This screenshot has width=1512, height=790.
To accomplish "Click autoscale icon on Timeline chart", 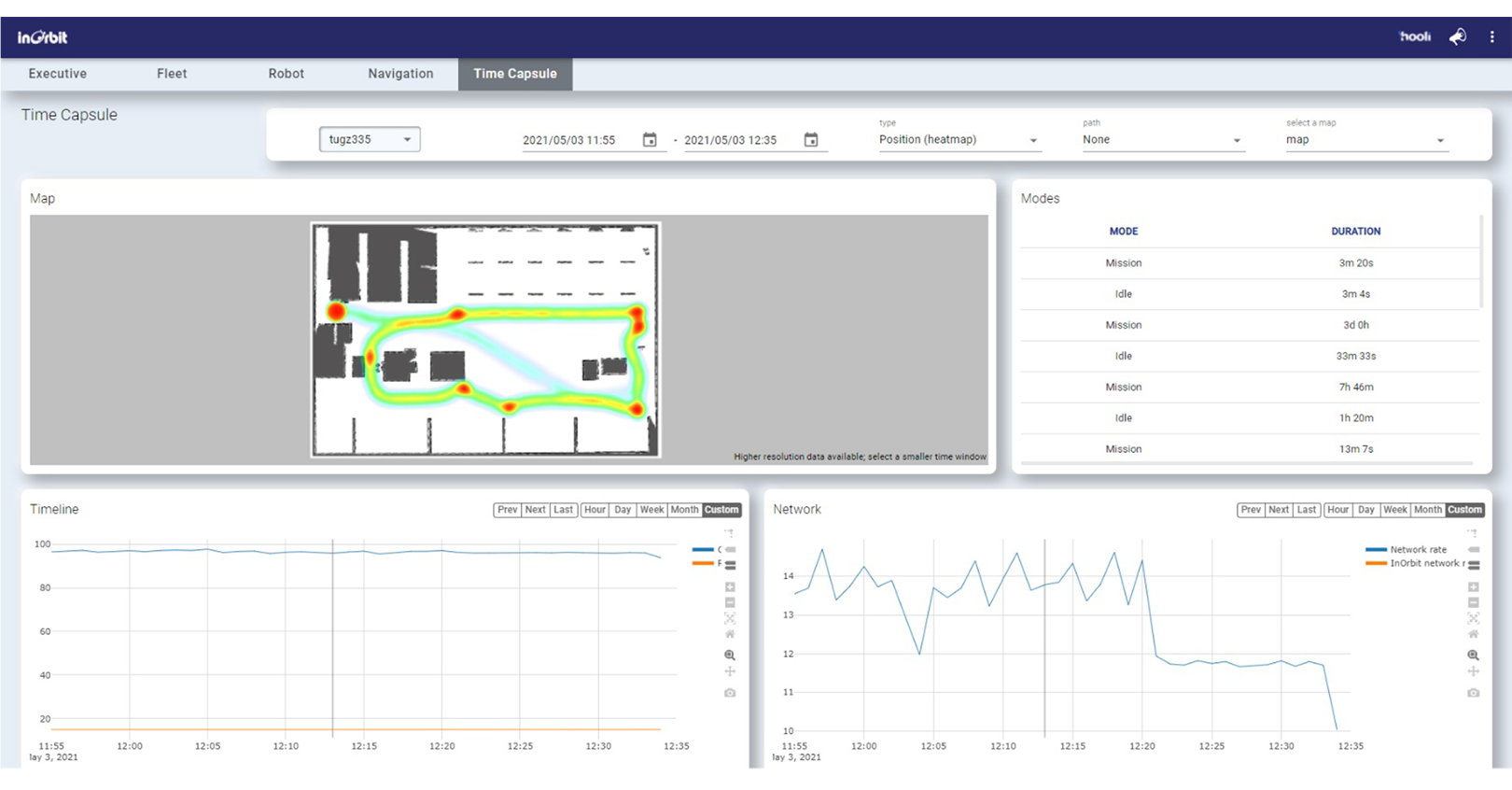I will 730,618.
